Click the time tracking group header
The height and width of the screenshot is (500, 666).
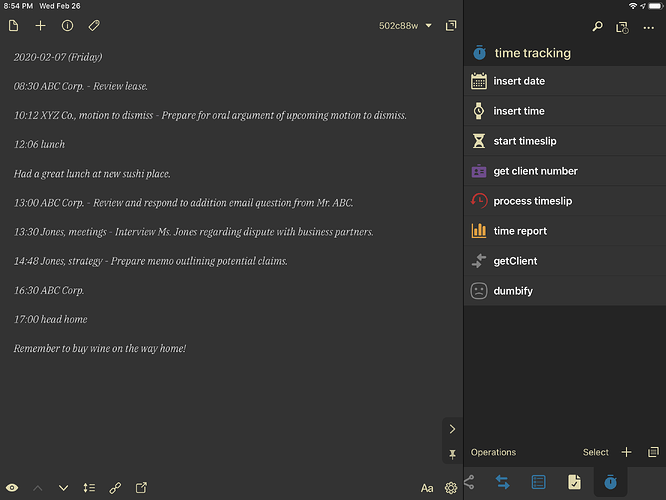click(x=564, y=53)
